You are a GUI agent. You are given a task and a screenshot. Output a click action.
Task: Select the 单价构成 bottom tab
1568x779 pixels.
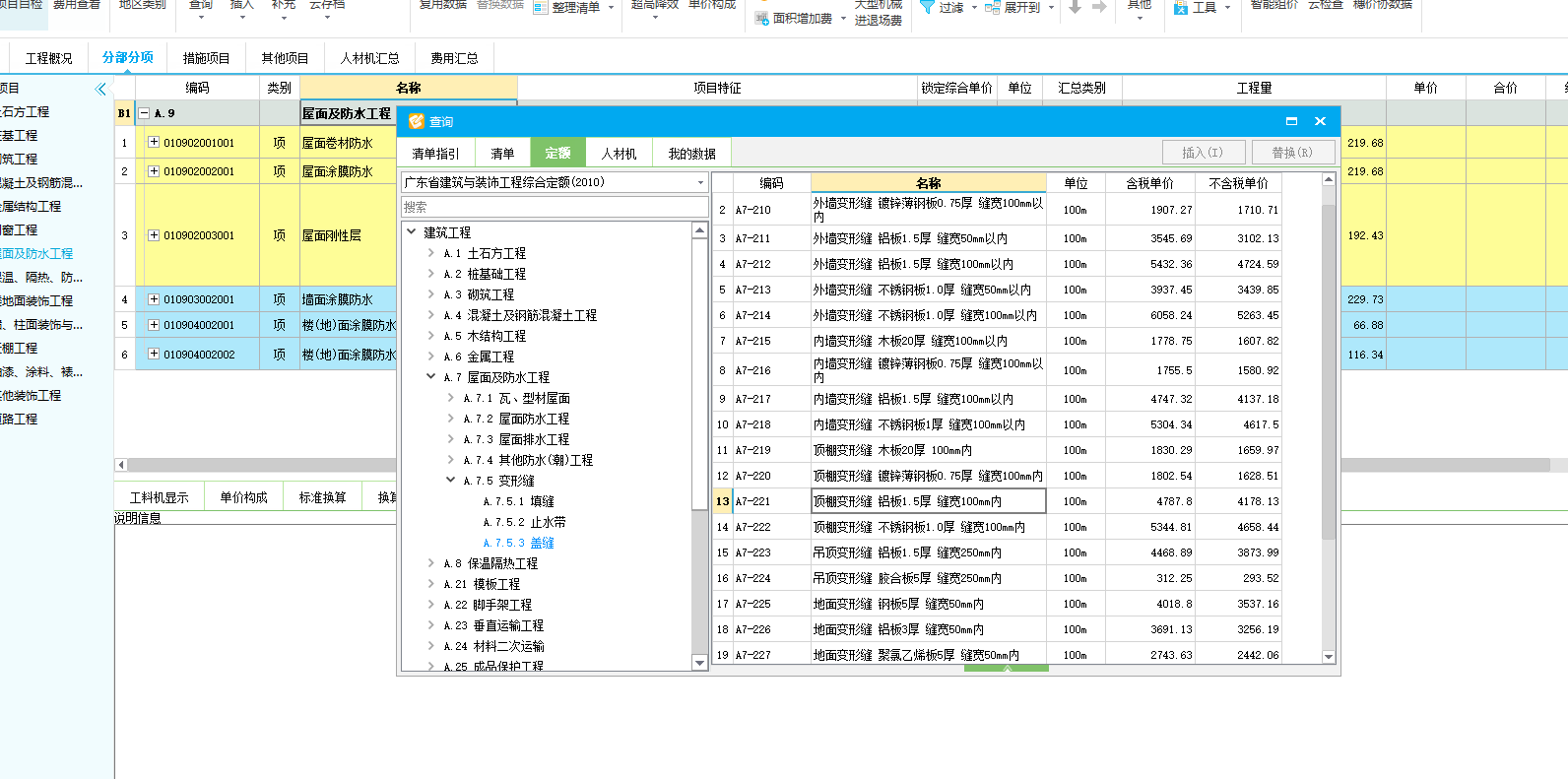244,497
